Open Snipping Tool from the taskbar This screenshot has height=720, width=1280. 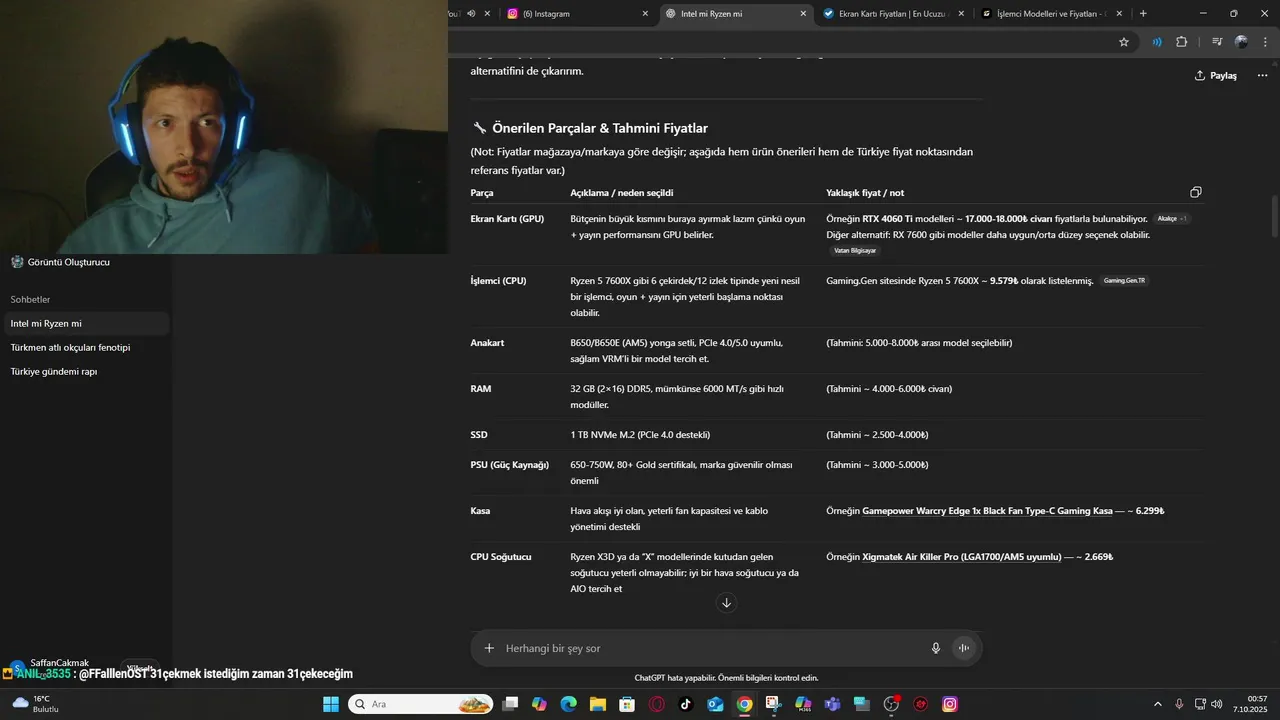pos(774,704)
